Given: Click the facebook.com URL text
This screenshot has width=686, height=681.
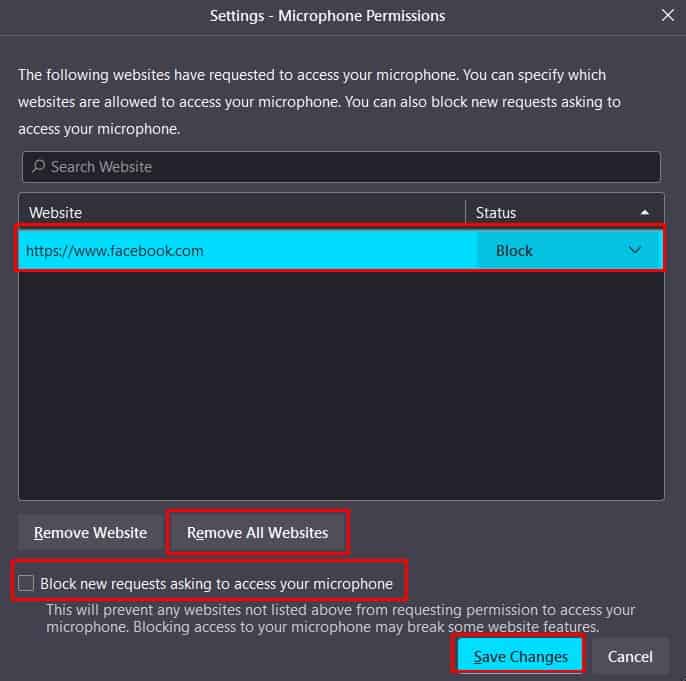Looking at the screenshot, I should tap(115, 250).
